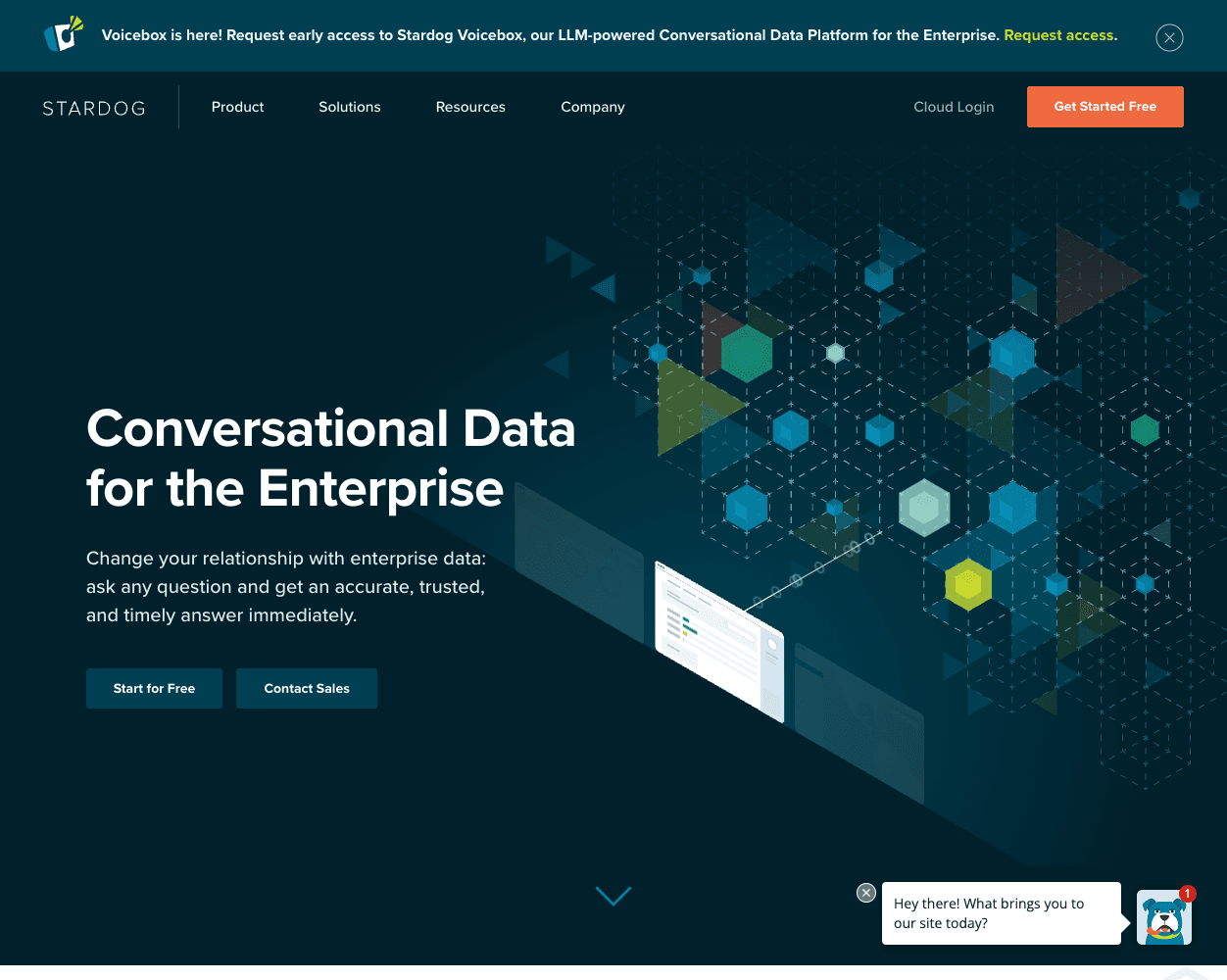Click the Stardog logo
Image resolution: width=1227 pixels, height=980 pixels.
(x=94, y=108)
